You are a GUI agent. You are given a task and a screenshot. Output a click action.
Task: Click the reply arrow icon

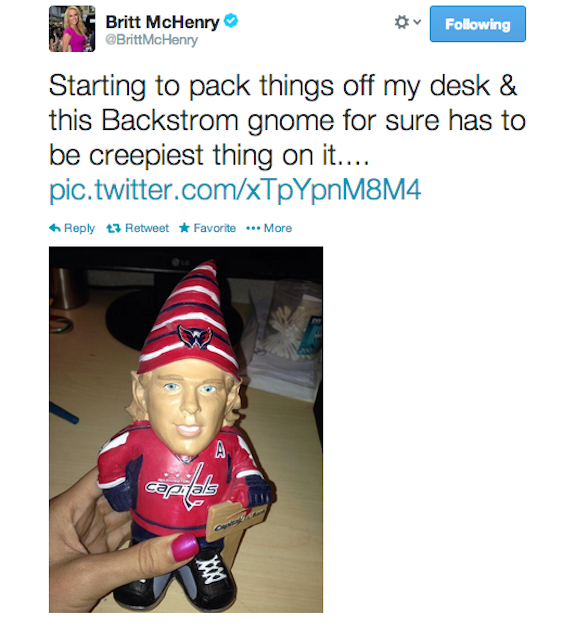(x=55, y=228)
